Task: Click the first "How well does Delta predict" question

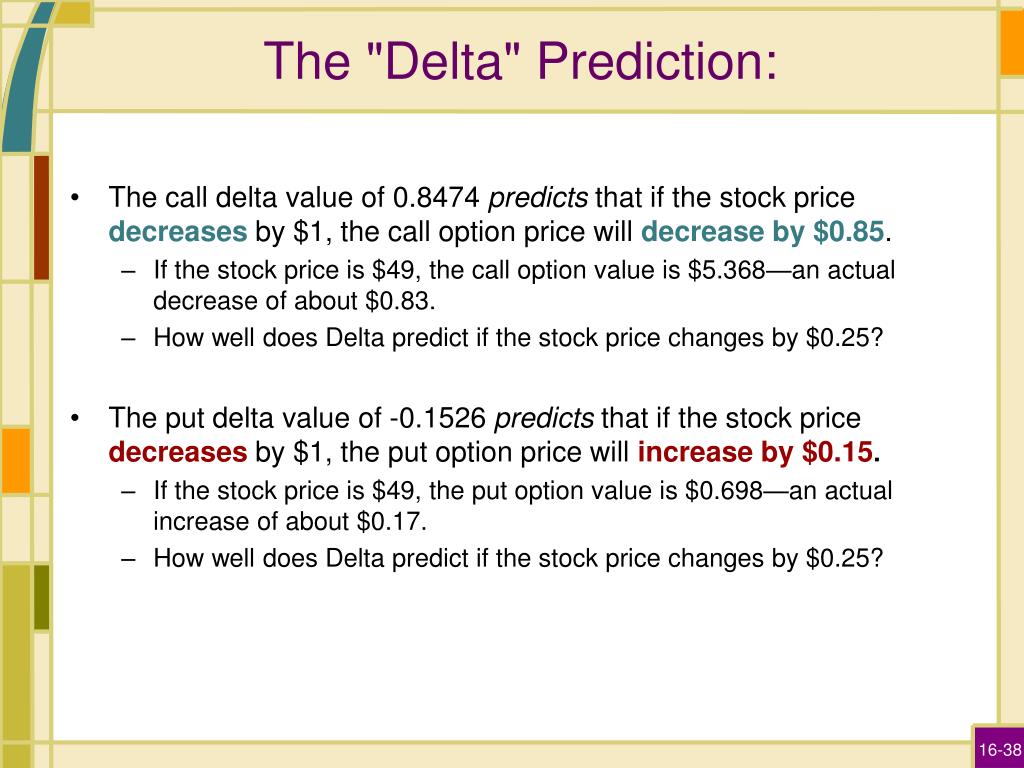Action: pyautogui.click(x=518, y=338)
